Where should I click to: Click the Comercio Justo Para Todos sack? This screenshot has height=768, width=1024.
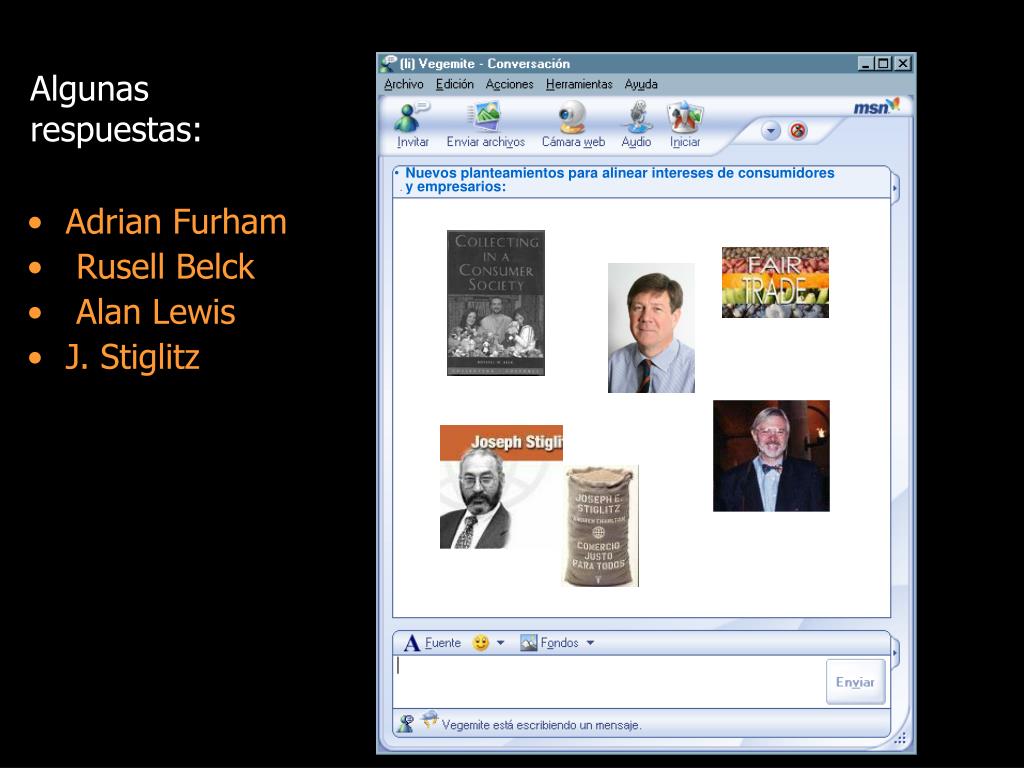click(600, 526)
